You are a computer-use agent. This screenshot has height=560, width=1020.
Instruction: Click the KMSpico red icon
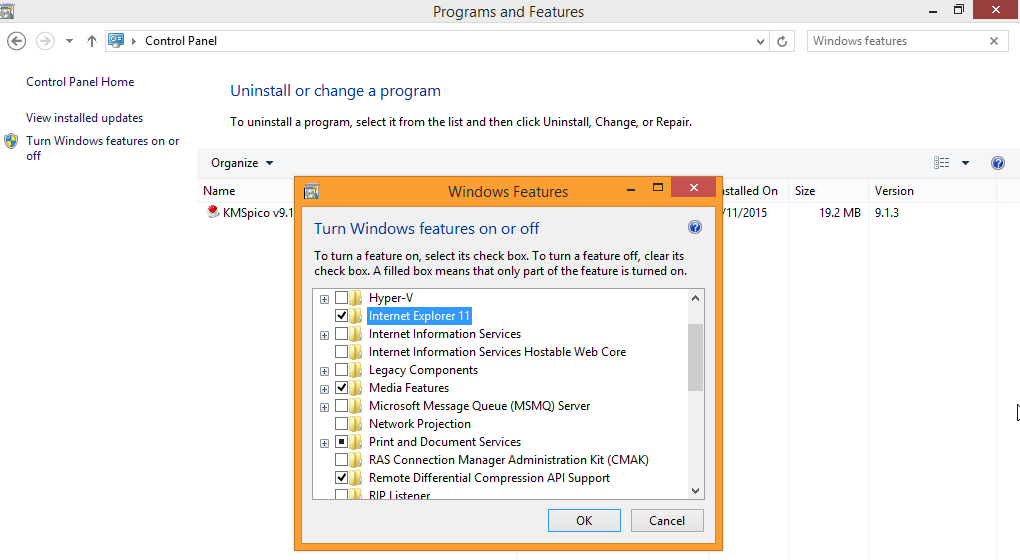click(x=213, y=212)
